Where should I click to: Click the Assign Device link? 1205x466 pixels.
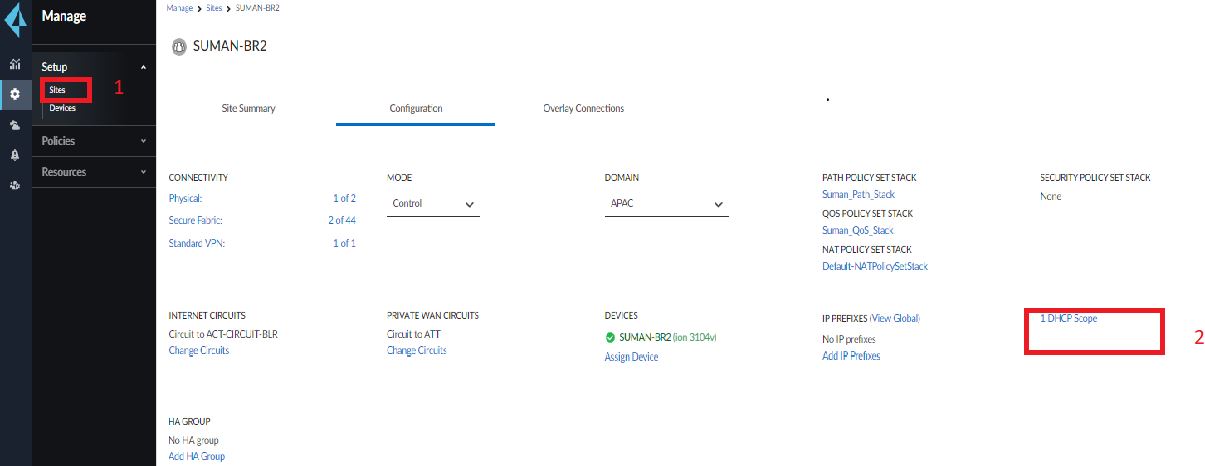pyautogui.click(x=631, y=357)
